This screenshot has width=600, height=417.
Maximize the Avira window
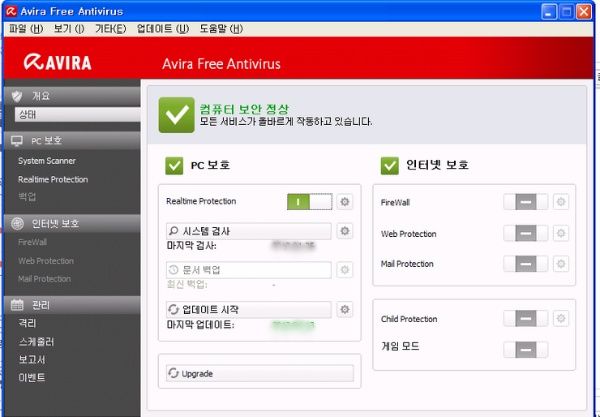tap(566, 11)
